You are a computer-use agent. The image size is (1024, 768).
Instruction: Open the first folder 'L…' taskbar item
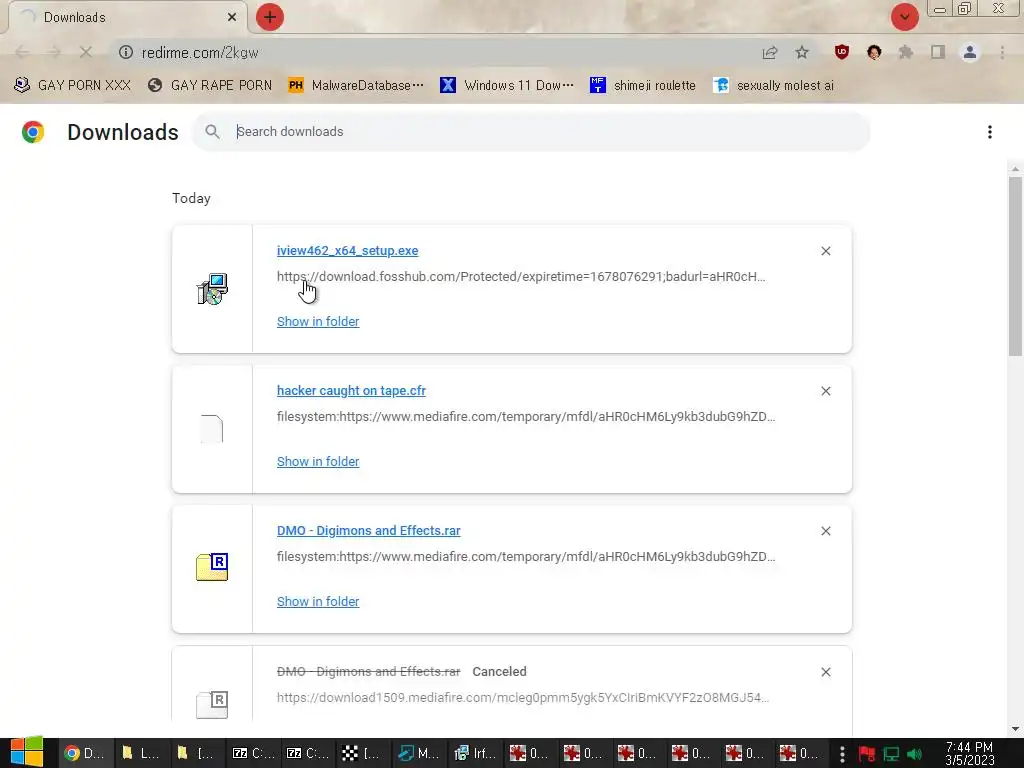(x=140, y=754)
